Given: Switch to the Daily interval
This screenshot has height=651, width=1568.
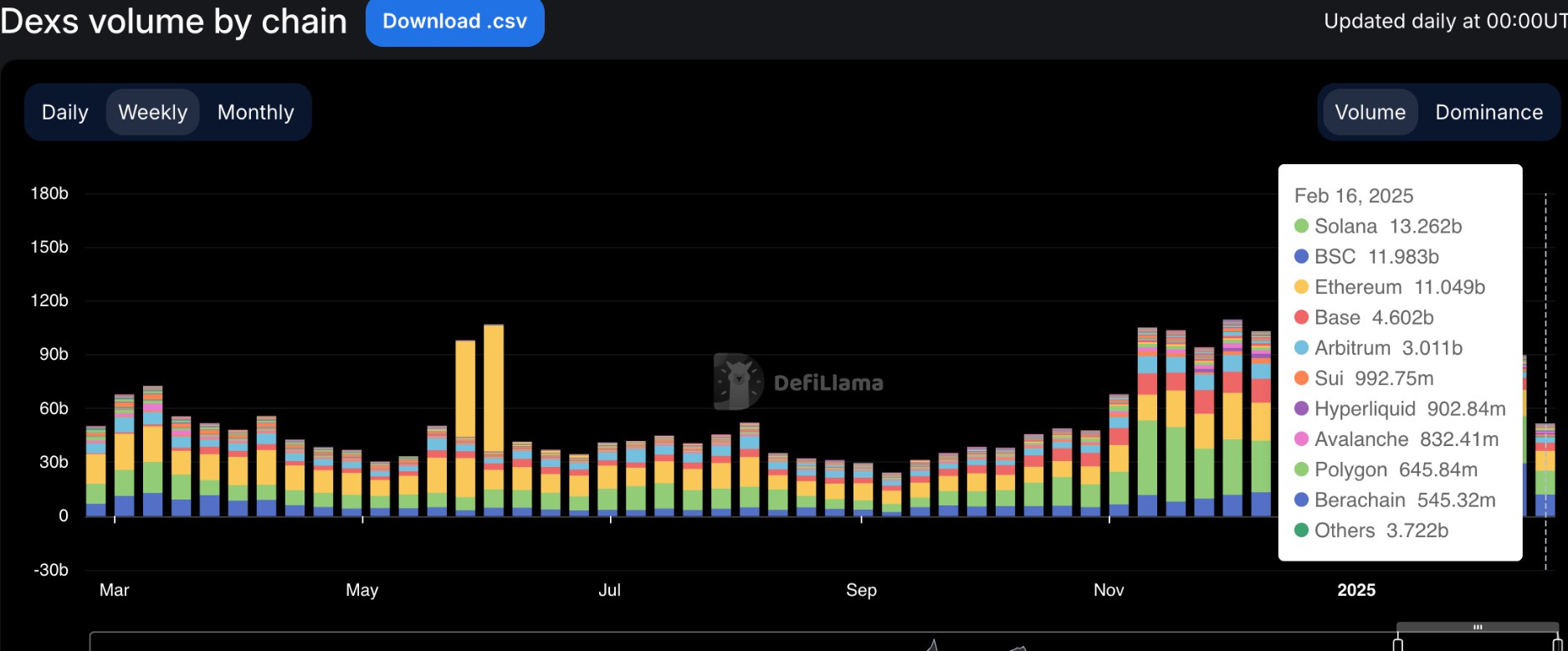Looking at the screenshot, I should coord(65,112).
